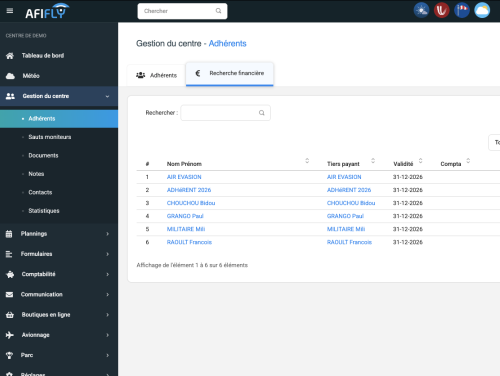Open ADHéRENT 2026 in Nom Prénom column

189,190
